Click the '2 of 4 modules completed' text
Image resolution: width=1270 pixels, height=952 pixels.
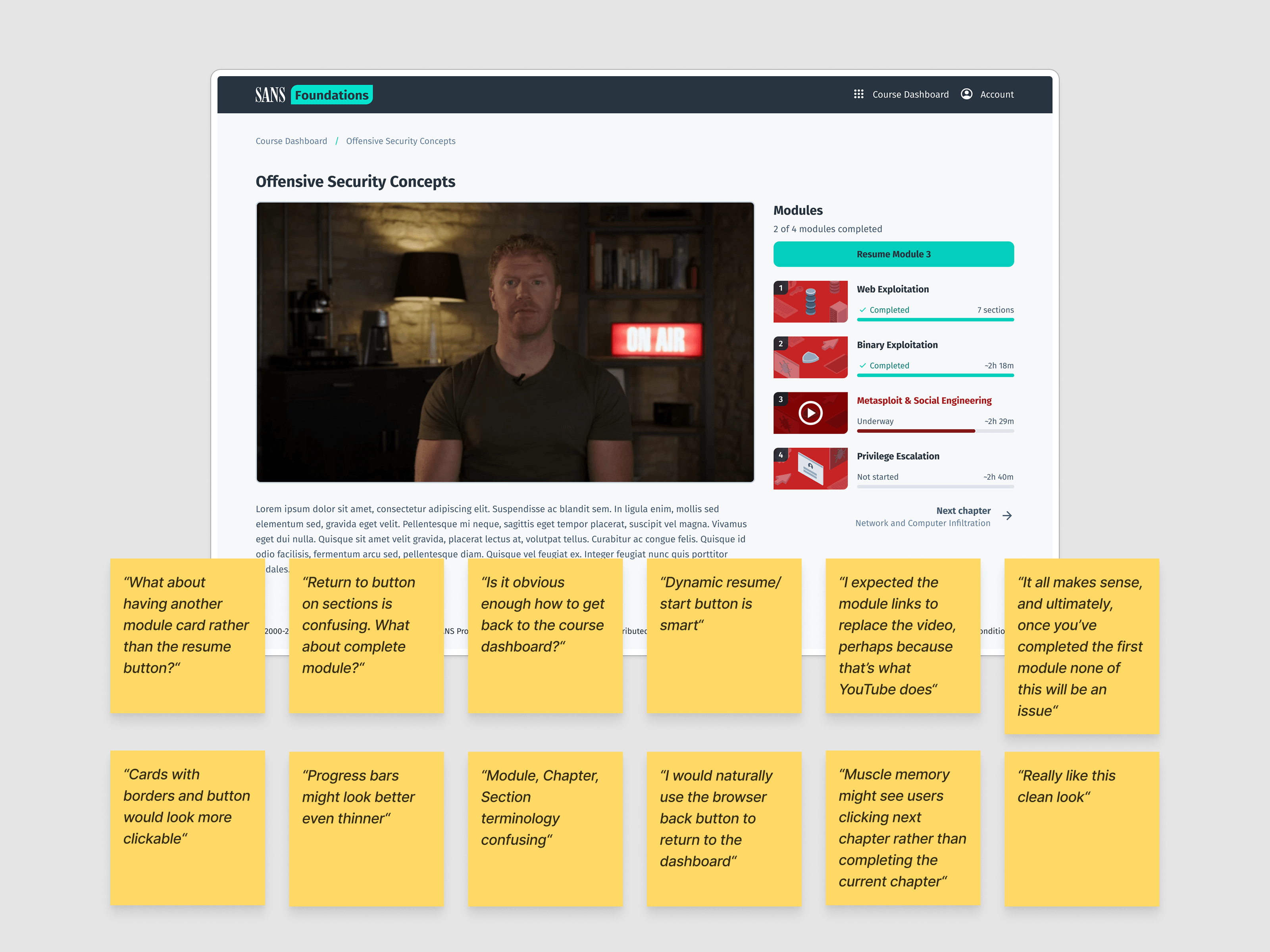pos(827,229)
